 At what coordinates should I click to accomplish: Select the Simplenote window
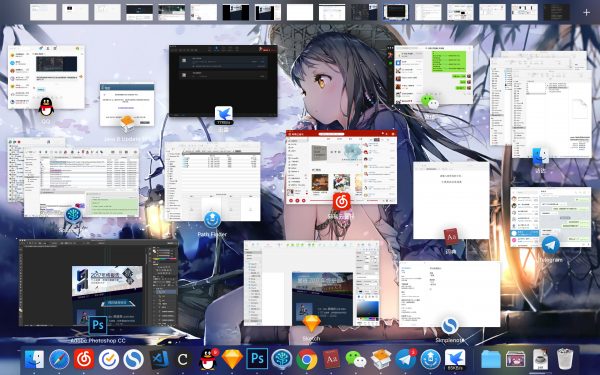click(x=450, y=294)
